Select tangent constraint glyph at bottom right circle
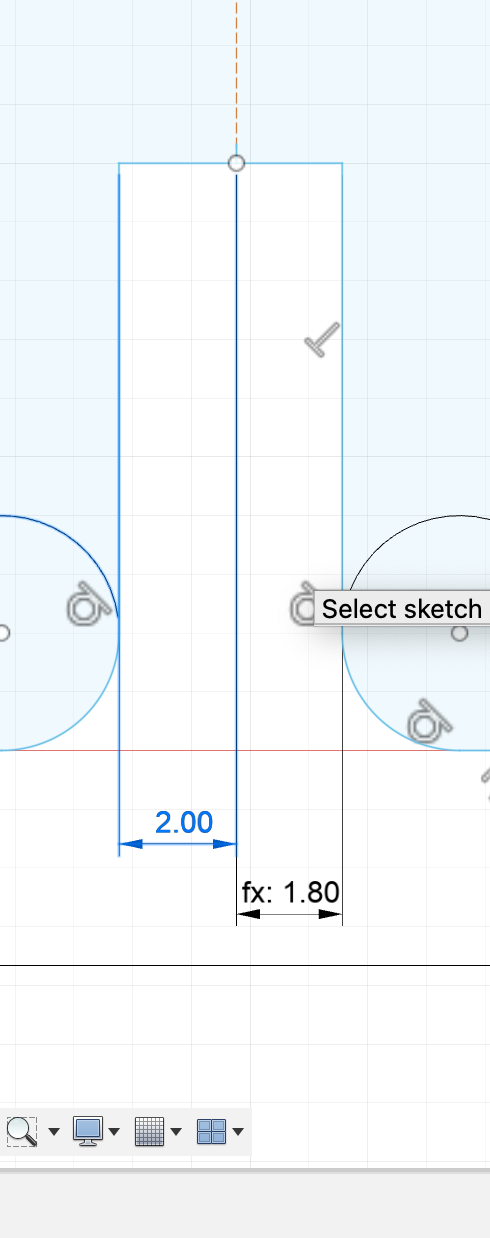The width and height of the screenshot is (490, 1238). tap(428, 722)
